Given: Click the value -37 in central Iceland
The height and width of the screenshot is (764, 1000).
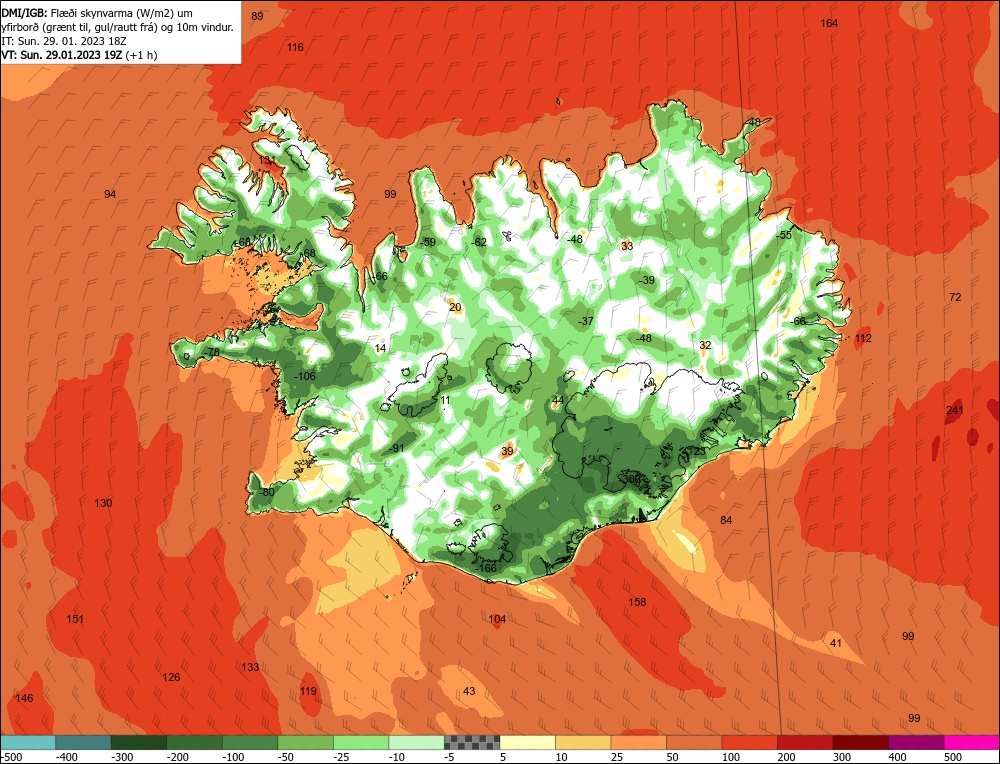Looking at the screenshot, I should coord(585,321).
